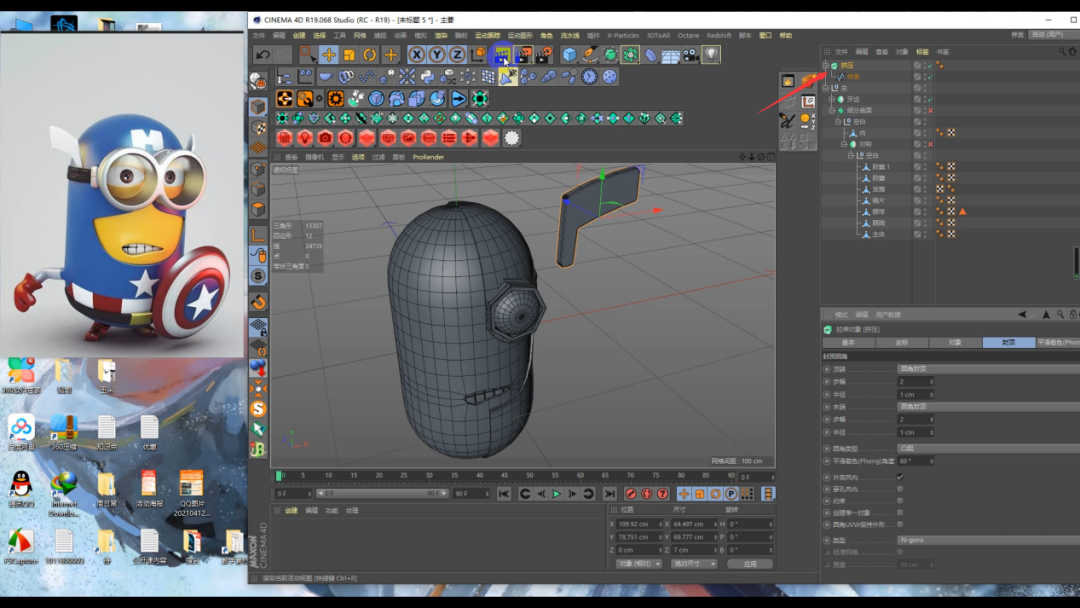The width and height of the screenshot is (1080, 608).
Task: Click the coordinate system cube icon
Action: coord(478,54)
